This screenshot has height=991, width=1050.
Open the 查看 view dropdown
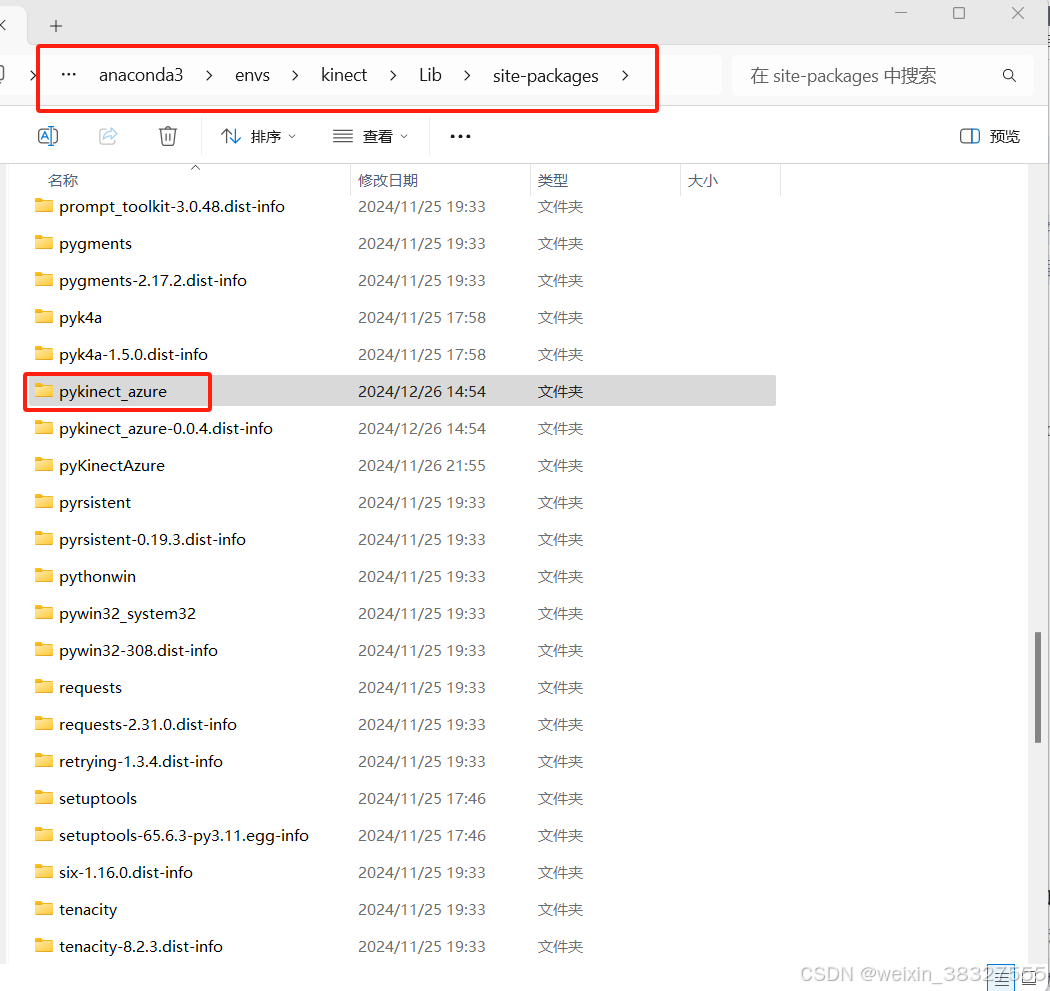(370, 135)
